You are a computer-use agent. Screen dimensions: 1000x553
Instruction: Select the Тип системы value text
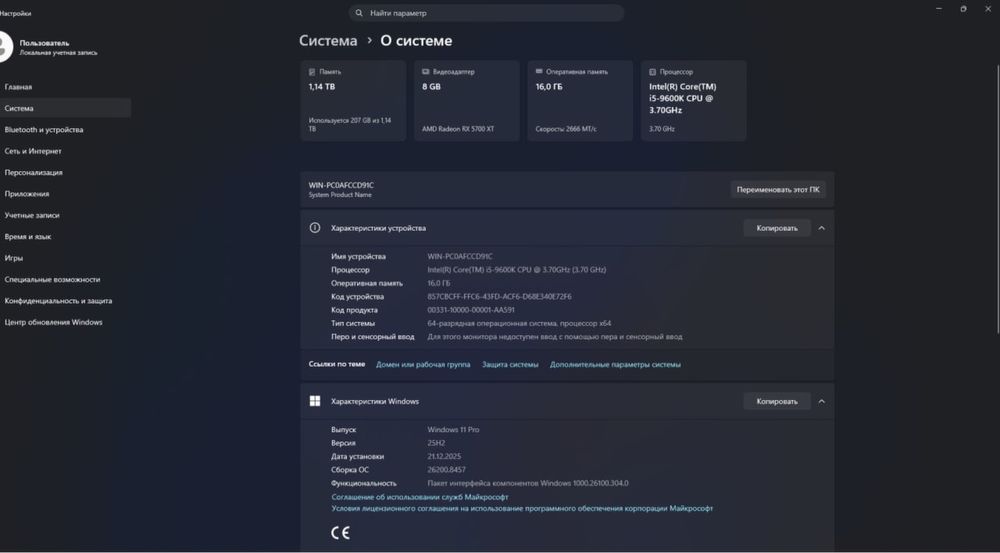(x=519, y=323)
